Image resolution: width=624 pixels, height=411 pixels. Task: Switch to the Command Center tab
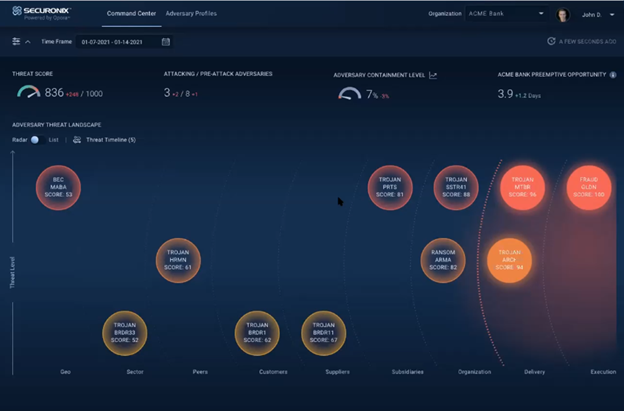click(129, 14)
